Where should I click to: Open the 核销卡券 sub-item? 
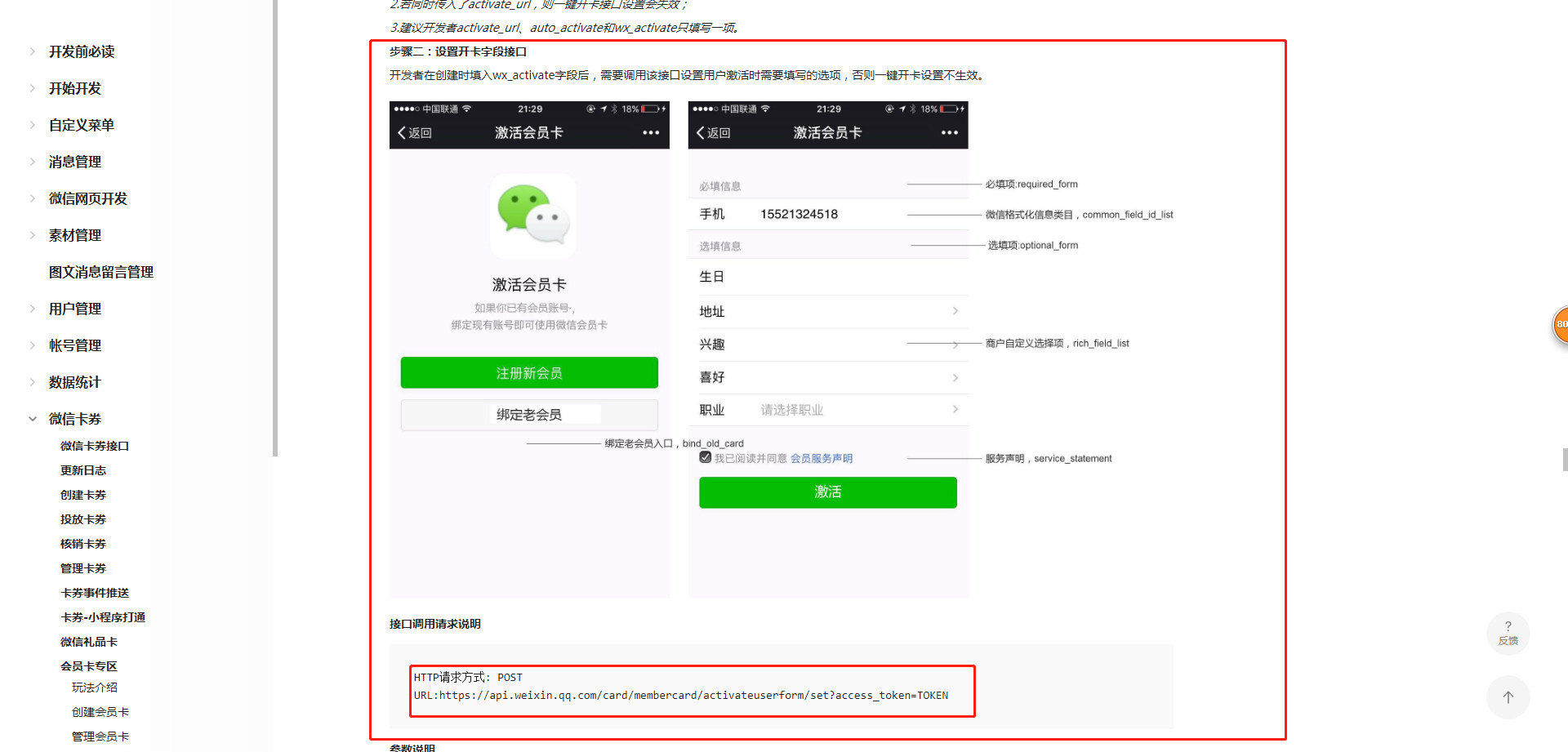[x=83, y=544]
